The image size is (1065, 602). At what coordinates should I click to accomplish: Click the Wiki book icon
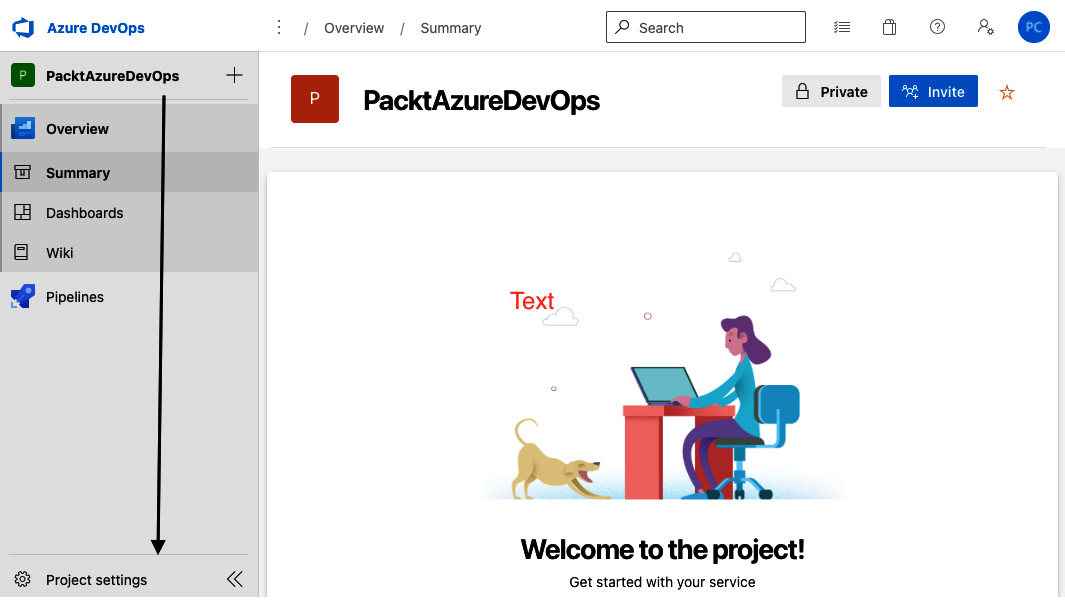(22, 253)
